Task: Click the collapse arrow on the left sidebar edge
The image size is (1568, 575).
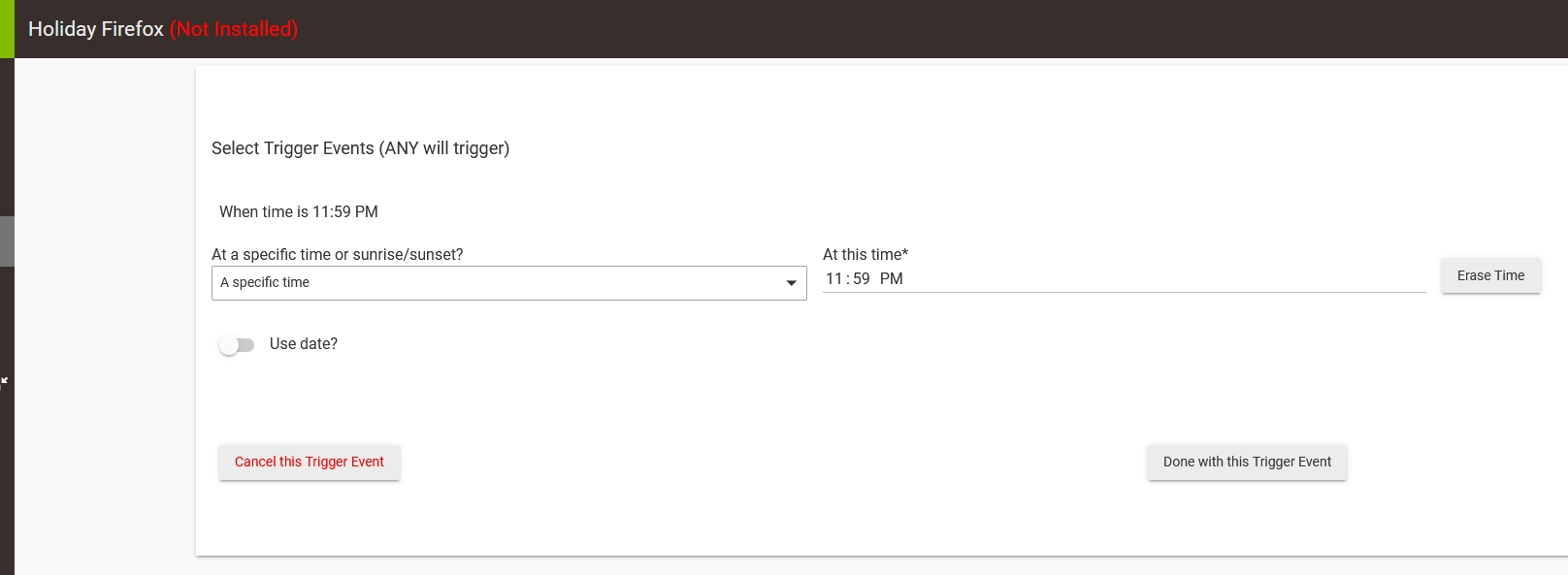Action: [x=4, y=380]
